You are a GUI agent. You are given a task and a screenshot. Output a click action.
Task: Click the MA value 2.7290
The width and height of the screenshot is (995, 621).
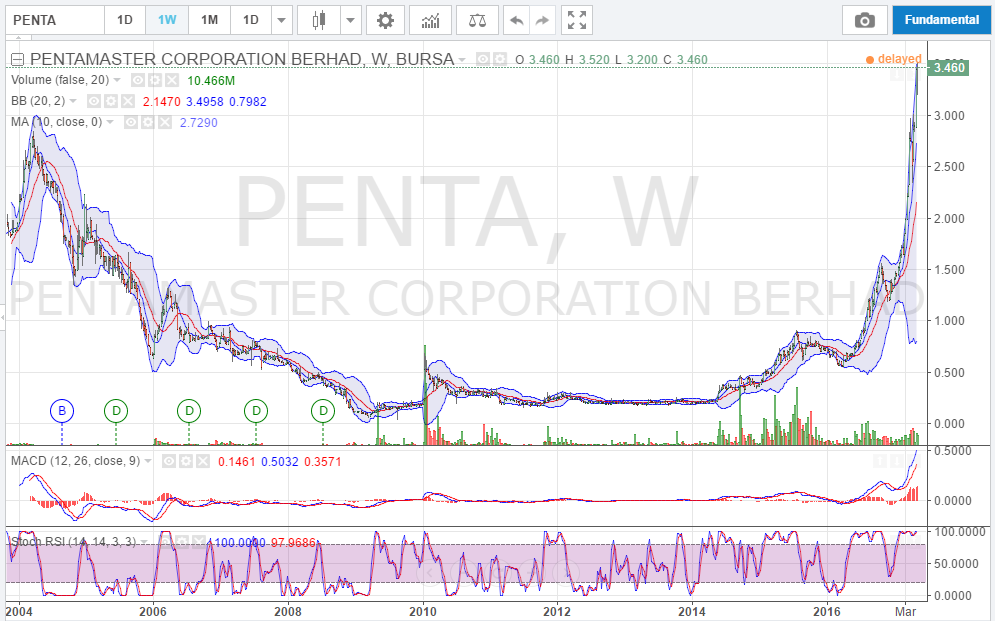(x=199, y=122)
